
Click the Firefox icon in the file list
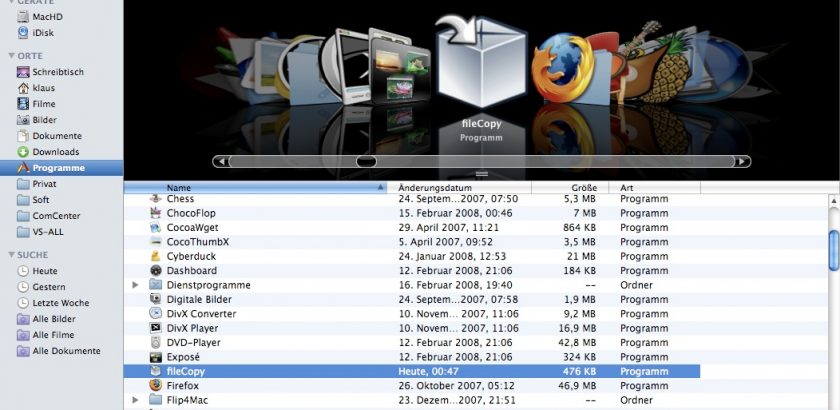tap(155, 385)
